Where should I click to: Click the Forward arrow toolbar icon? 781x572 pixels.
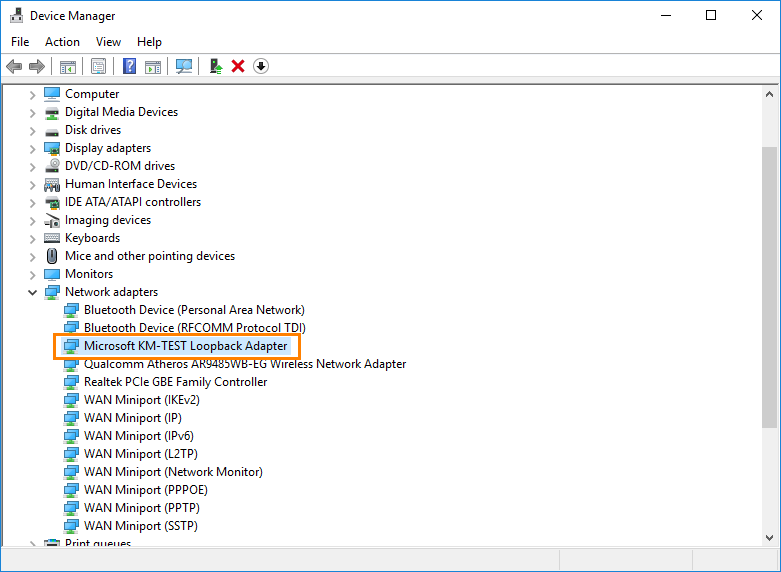pyautogui.click(x=37, y=66)
